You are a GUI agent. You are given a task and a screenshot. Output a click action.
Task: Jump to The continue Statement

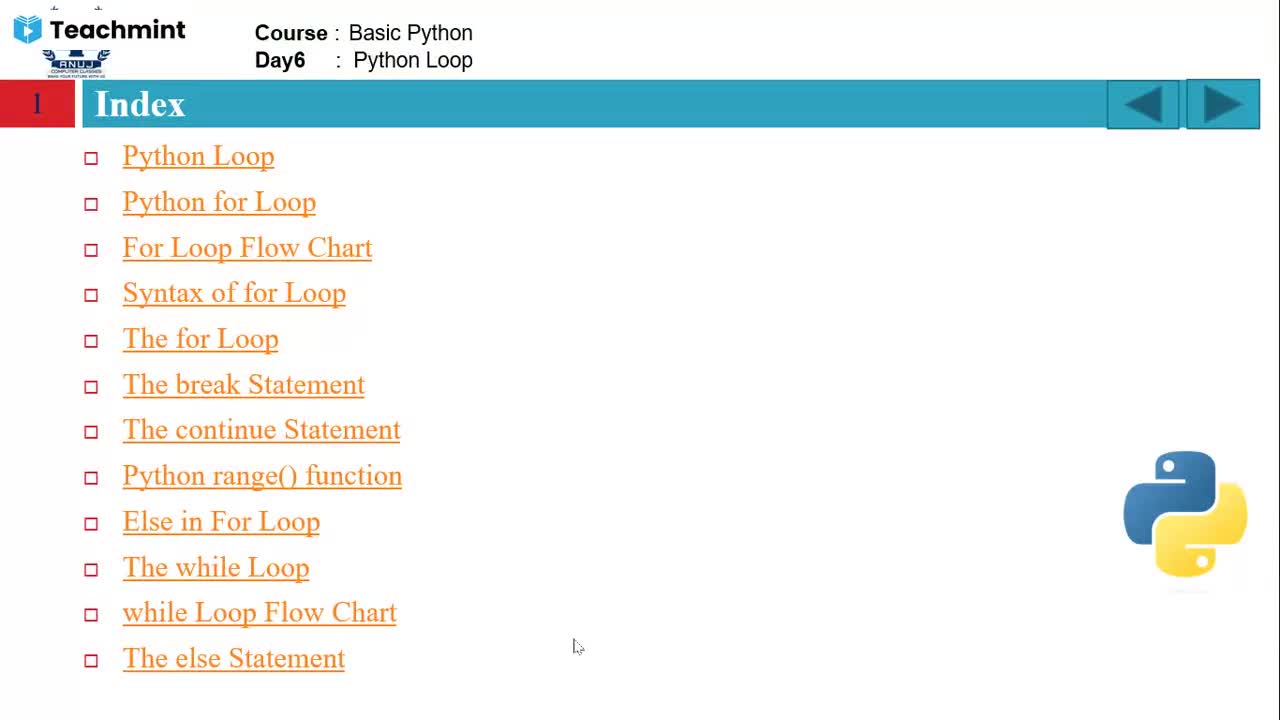point(261,430)
